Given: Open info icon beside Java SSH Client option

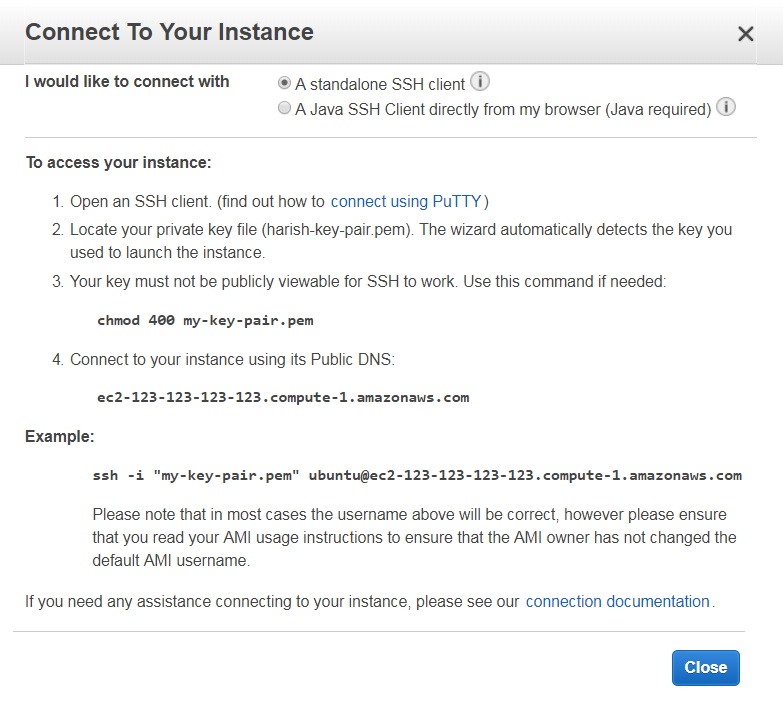Looking at the screenshot, I should 726,107.
